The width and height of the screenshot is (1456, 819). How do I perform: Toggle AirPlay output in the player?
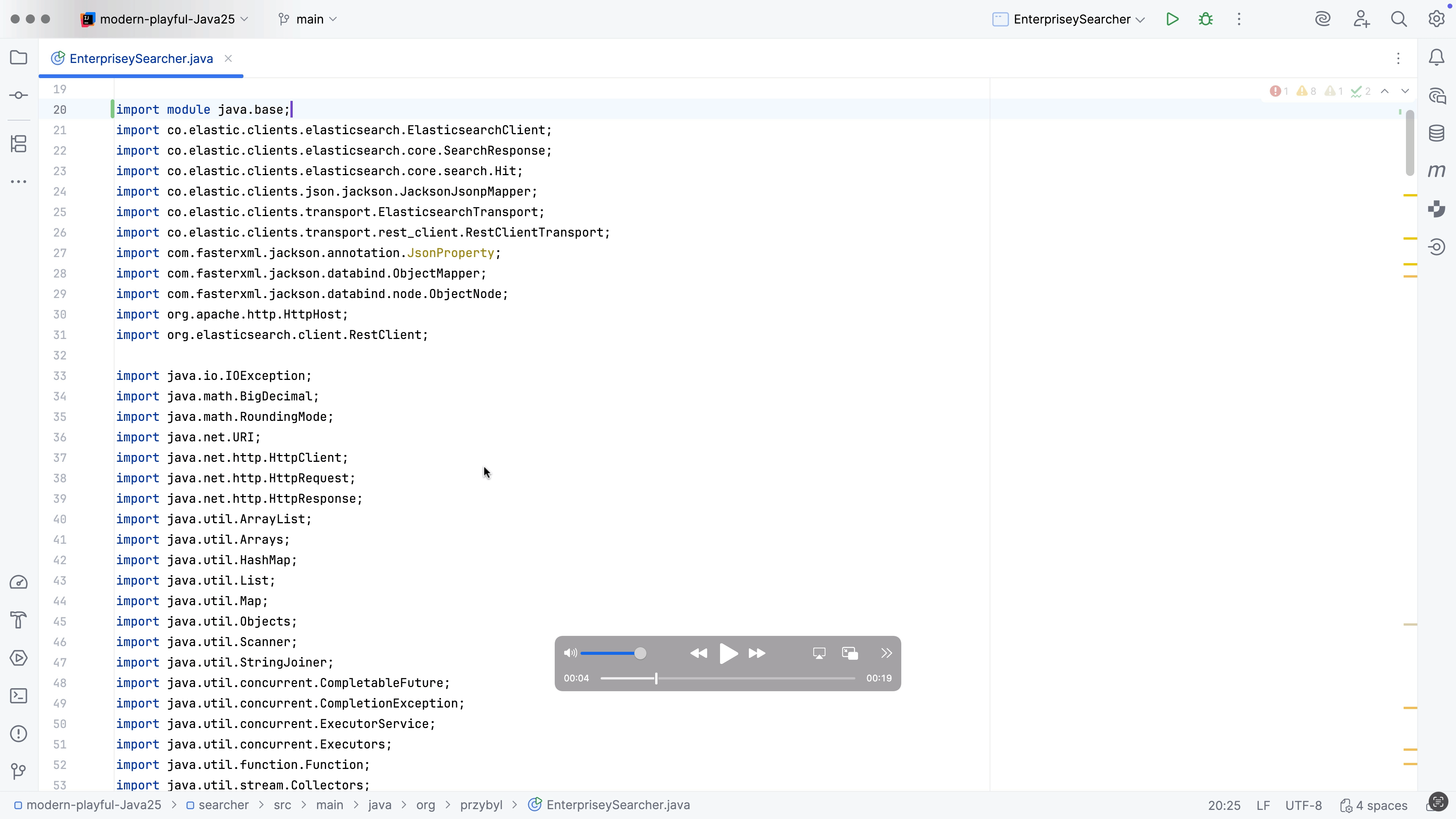tap(819, 653)
